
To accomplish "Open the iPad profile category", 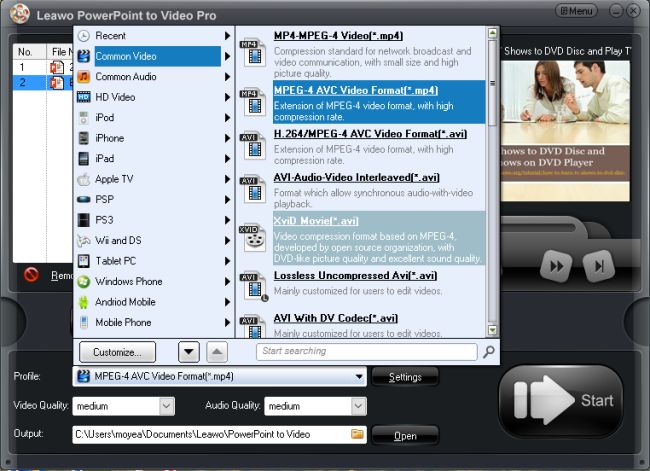I will click(x=153, y=158).
